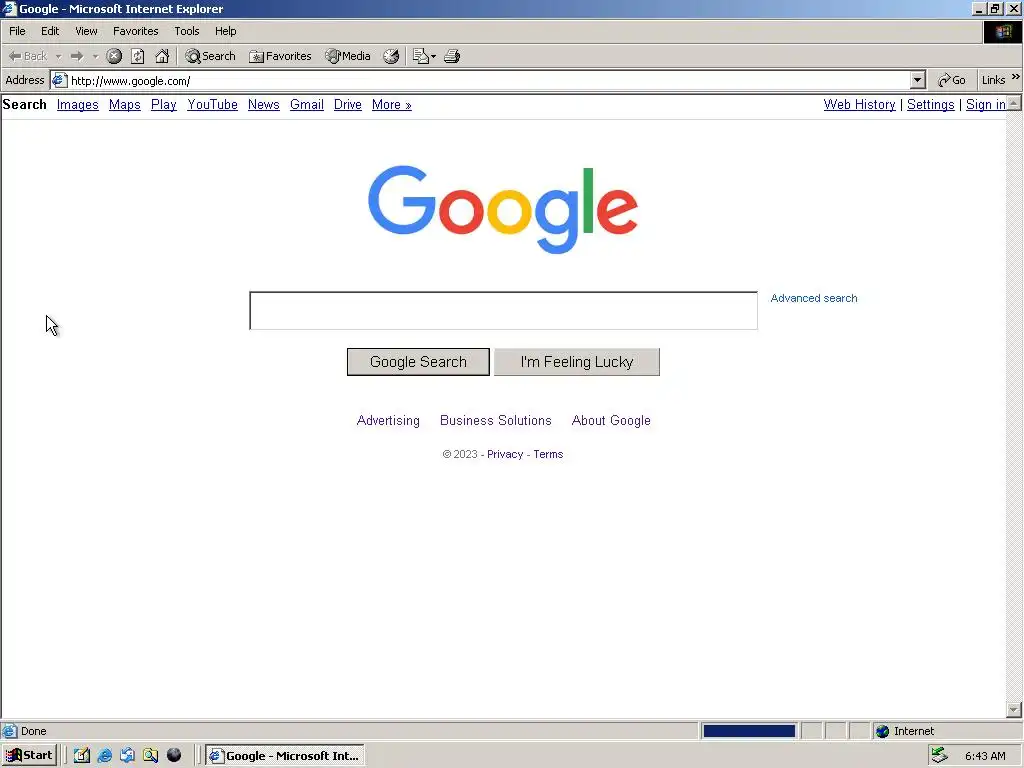The width and height of the screenshot is (1024, 768).
Task: Click the Sign in link
Action: click(x=985, y=104)
